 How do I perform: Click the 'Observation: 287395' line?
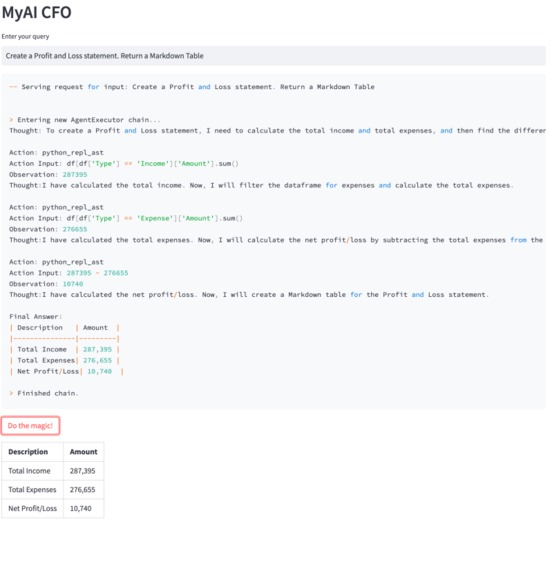tap(48, 175)
